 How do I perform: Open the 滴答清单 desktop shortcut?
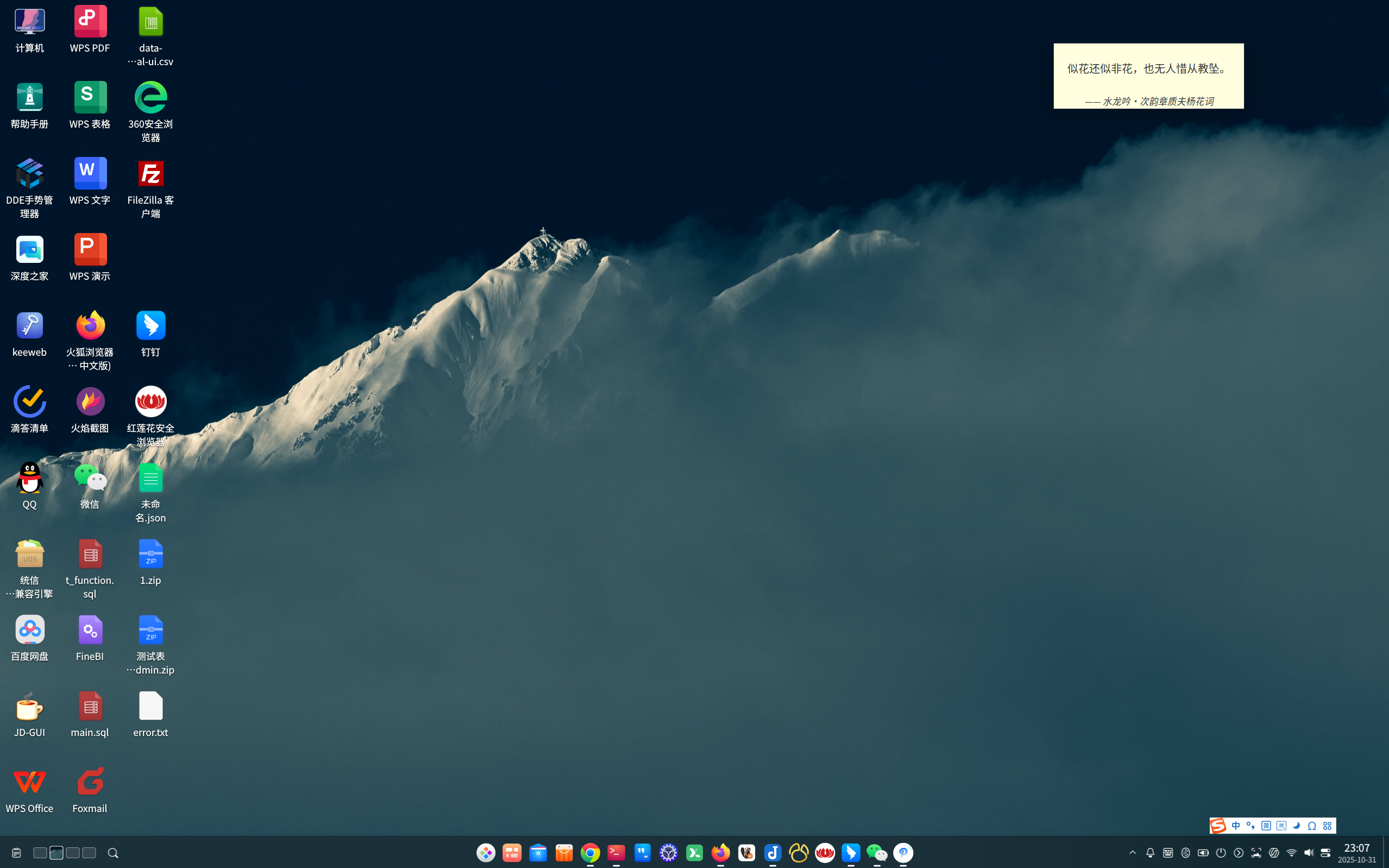click(29, 402)
